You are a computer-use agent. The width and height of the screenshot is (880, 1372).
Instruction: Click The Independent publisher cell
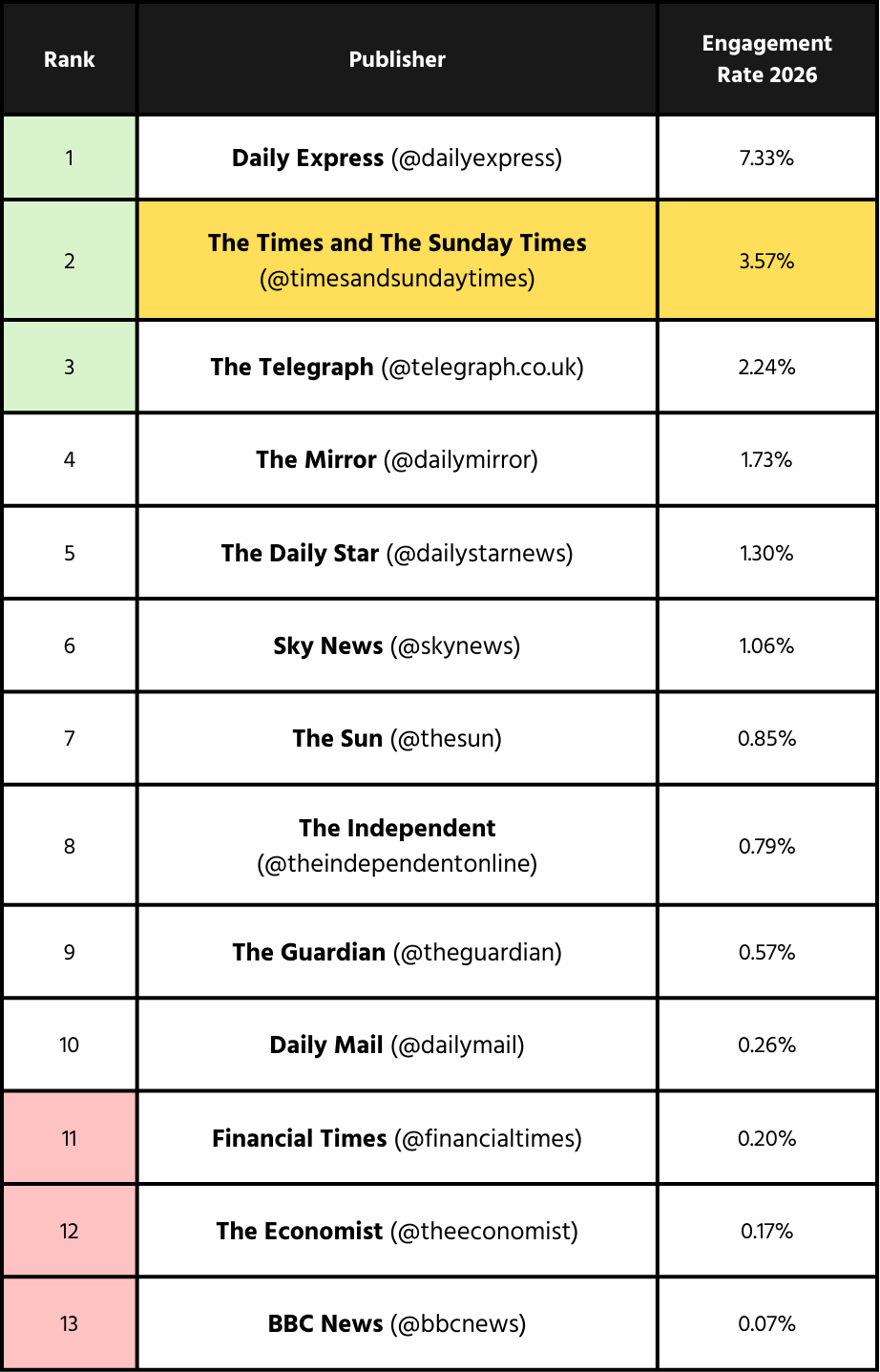[397, 845]
